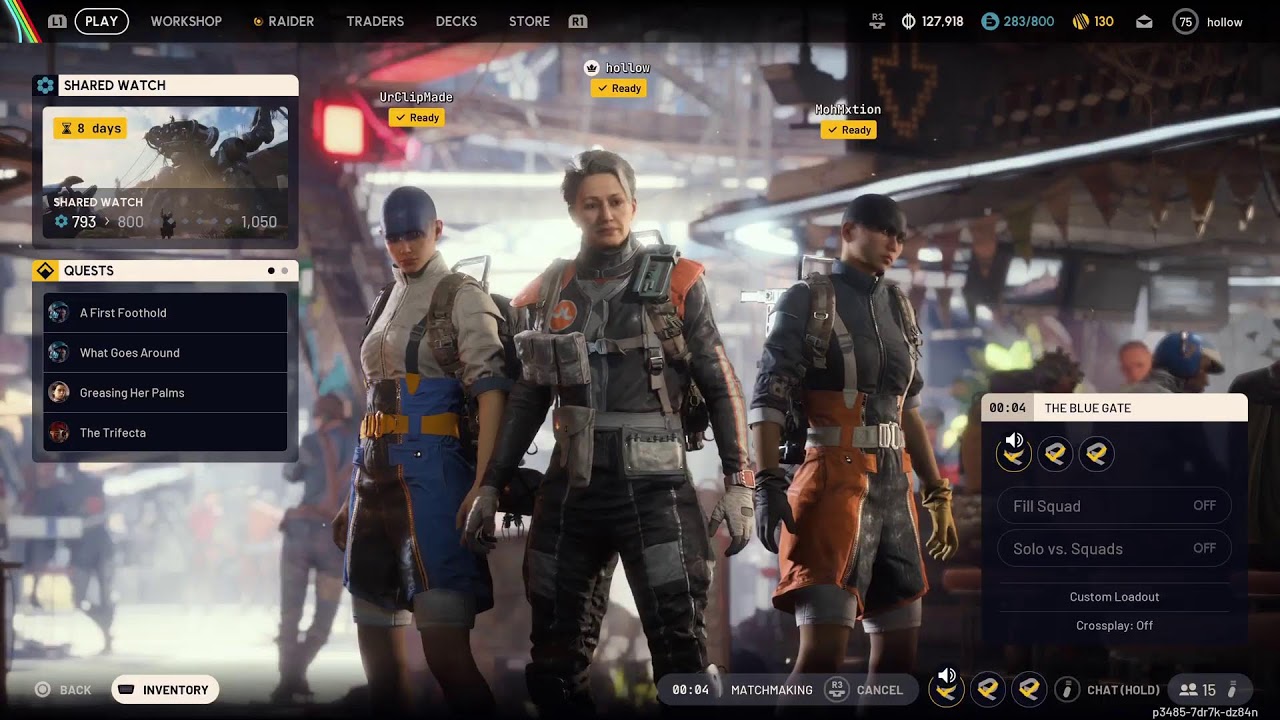Image resolution: width=1280 pixels, height=720 pixels.
Task: Click the avatar icon for What Goes Around
Action: [59, 353]
